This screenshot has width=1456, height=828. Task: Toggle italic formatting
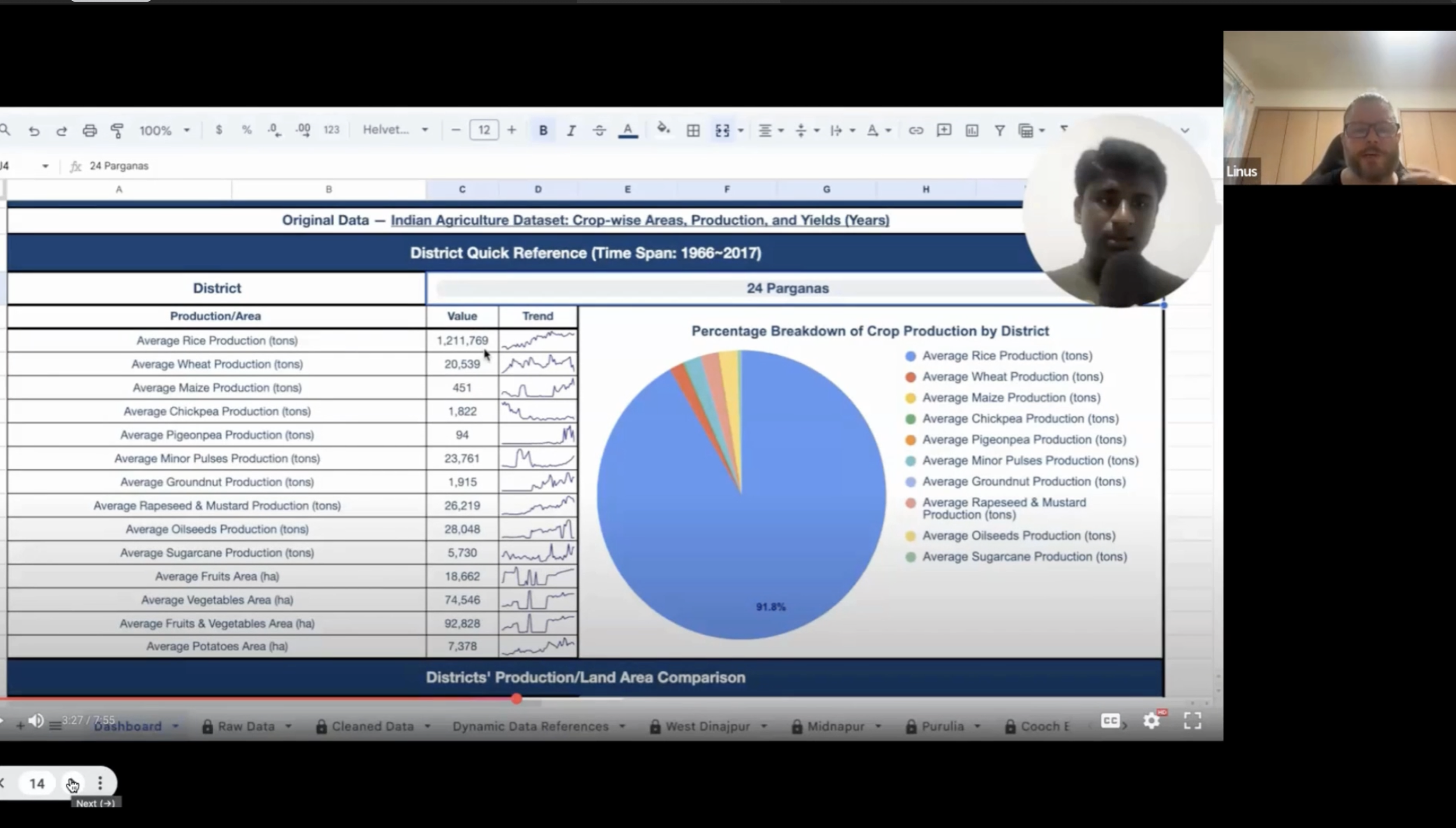pyautogui.click(x=571, y=130)
